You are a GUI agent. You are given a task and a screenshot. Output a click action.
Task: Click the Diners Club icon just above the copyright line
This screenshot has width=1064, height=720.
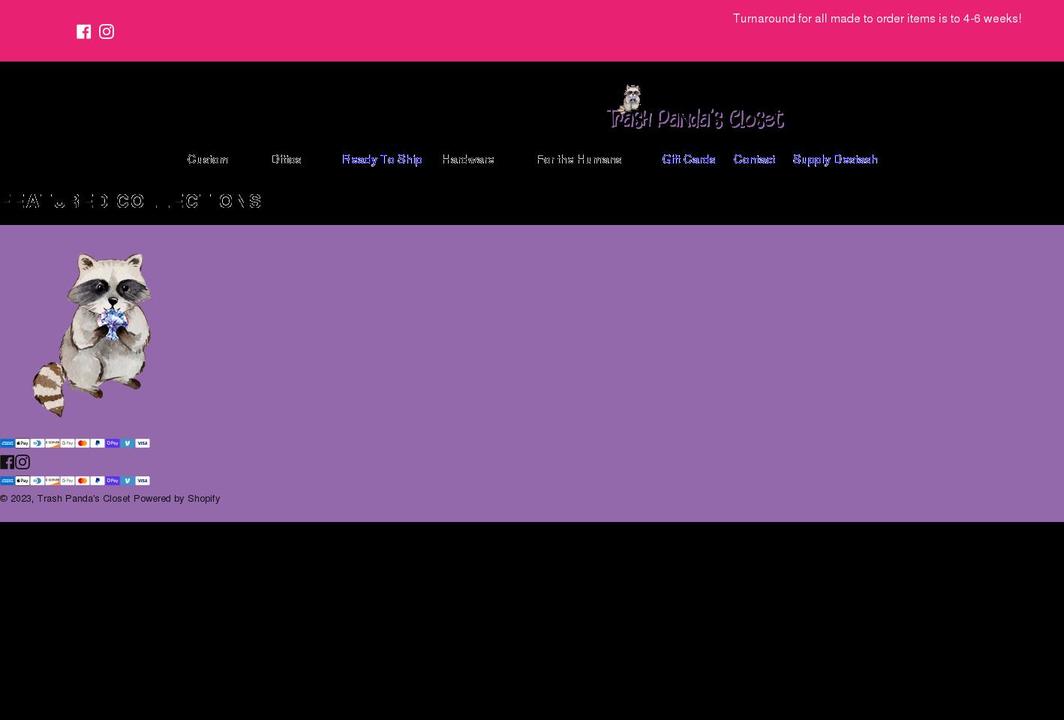tap(37, 480)
